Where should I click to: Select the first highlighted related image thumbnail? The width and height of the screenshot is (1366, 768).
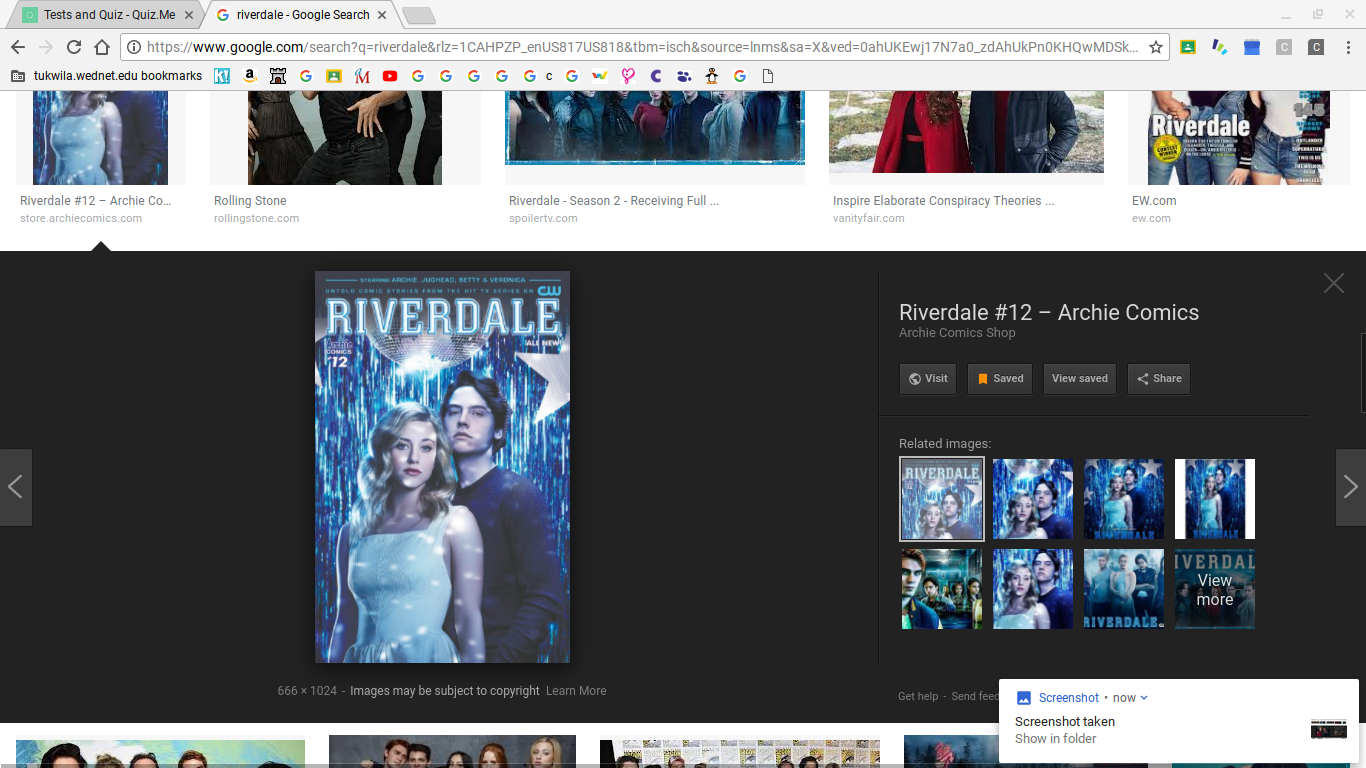942,499
